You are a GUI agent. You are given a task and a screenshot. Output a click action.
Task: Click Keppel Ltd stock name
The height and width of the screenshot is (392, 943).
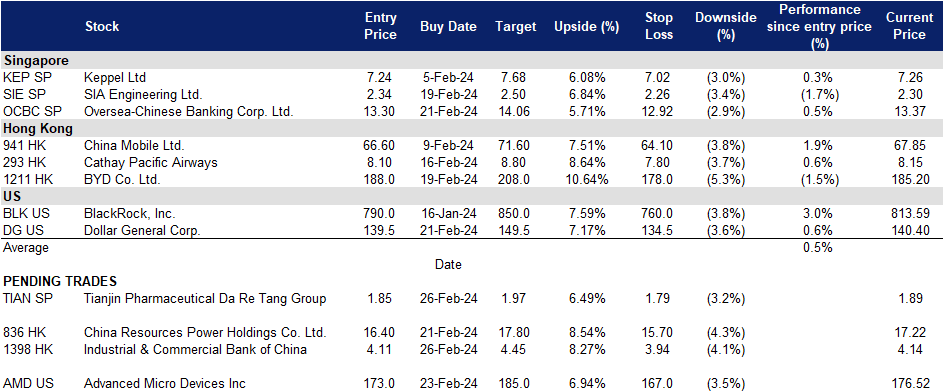(115, 78)
